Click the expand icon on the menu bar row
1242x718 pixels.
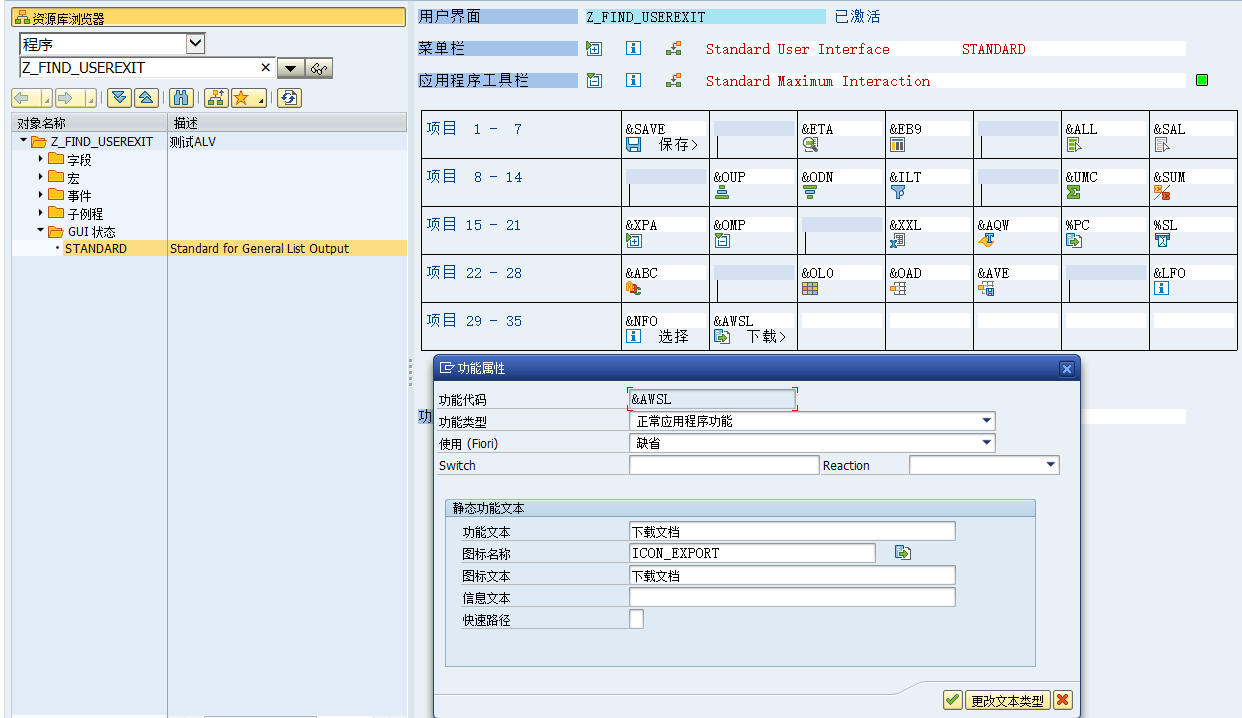pos(594,49)
